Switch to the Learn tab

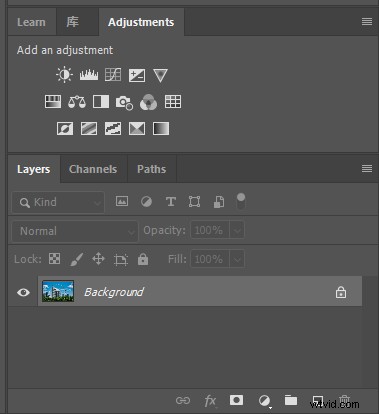[31, 22]
